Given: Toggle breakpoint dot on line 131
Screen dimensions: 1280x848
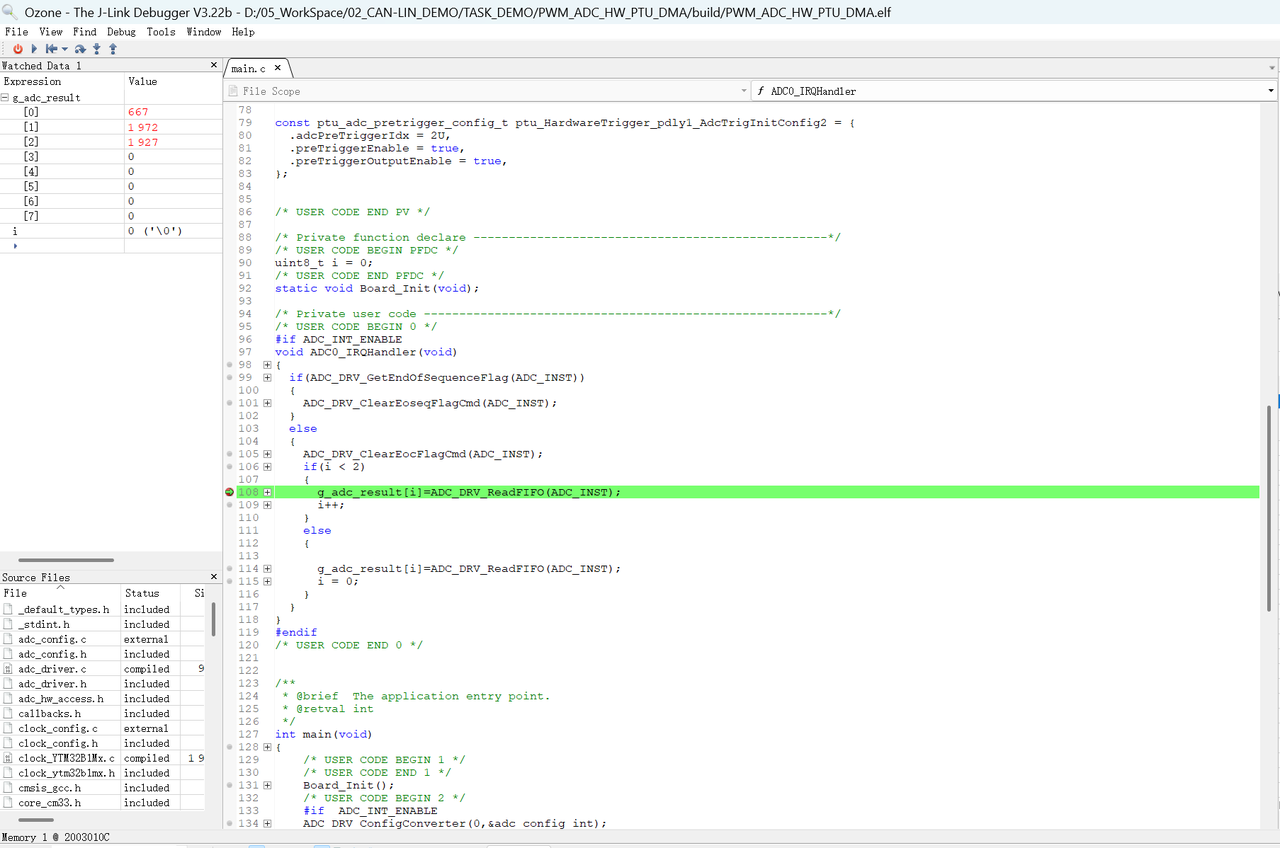Looking at the screenshot, I should 230,785.
